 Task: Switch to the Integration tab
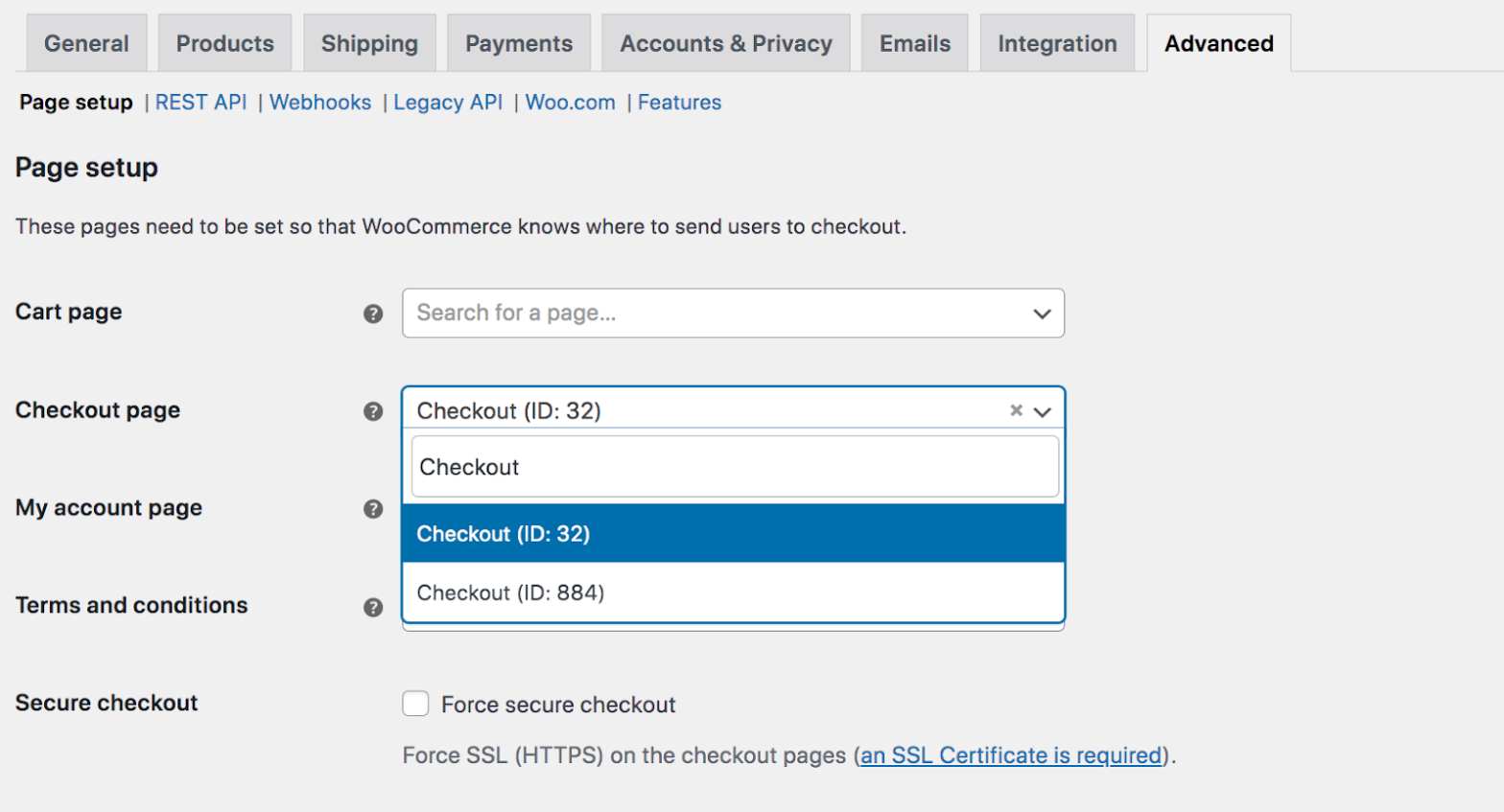1056,42
